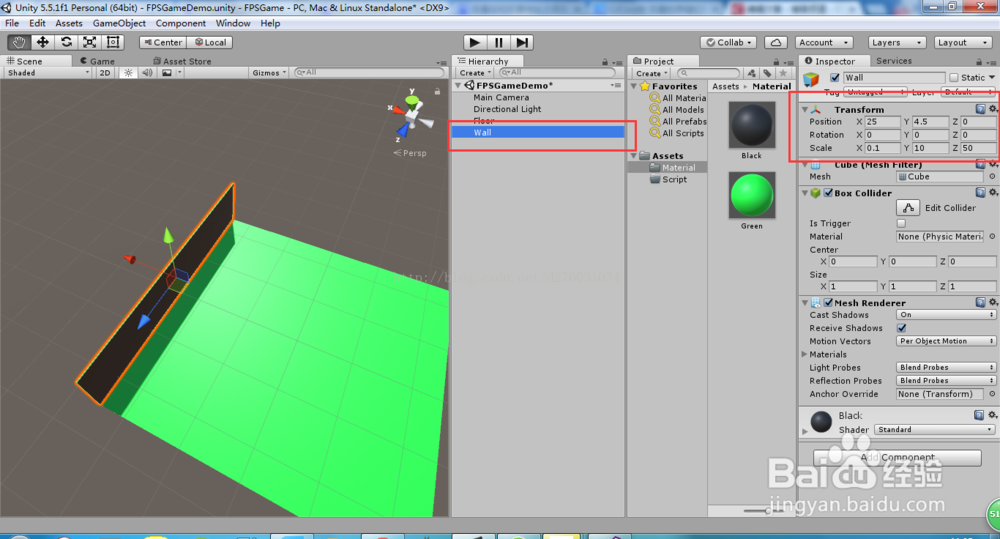1000x539 pixels.
Task: Open the Window menu
Action: point(233,23)
